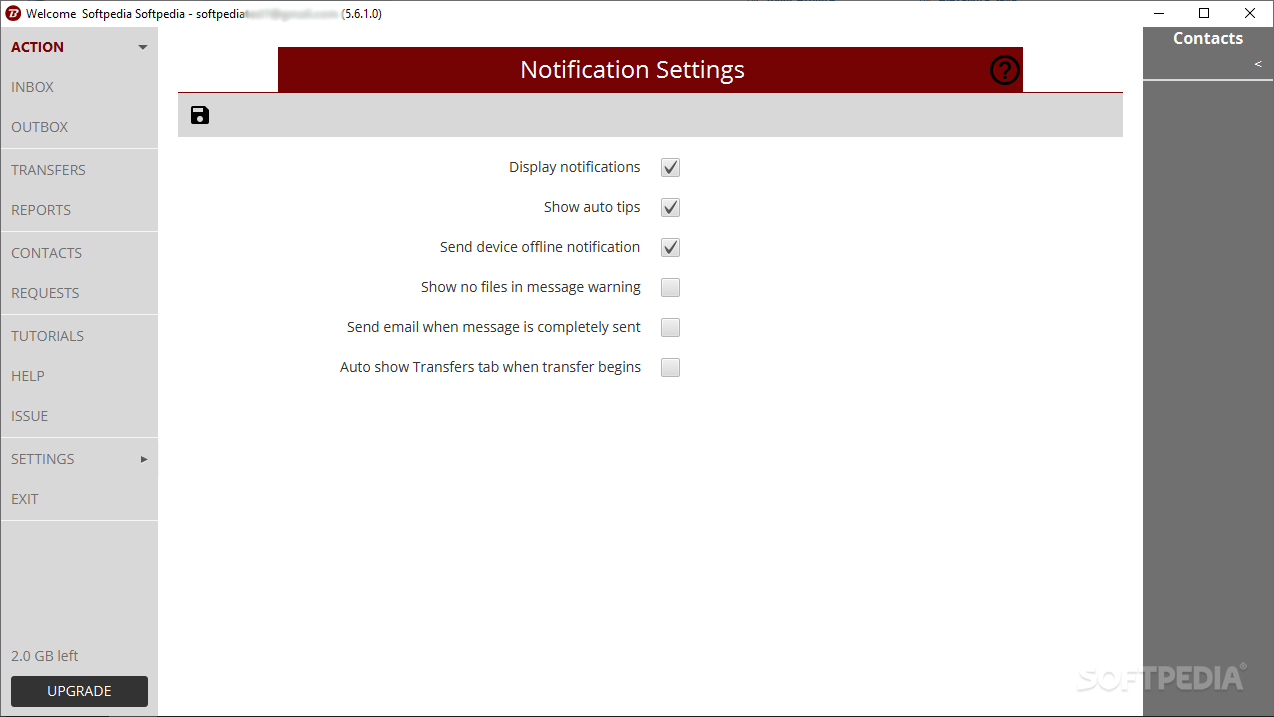Click the Show auto tips label
Viewport: 1274px width, 717px height.
592,207
